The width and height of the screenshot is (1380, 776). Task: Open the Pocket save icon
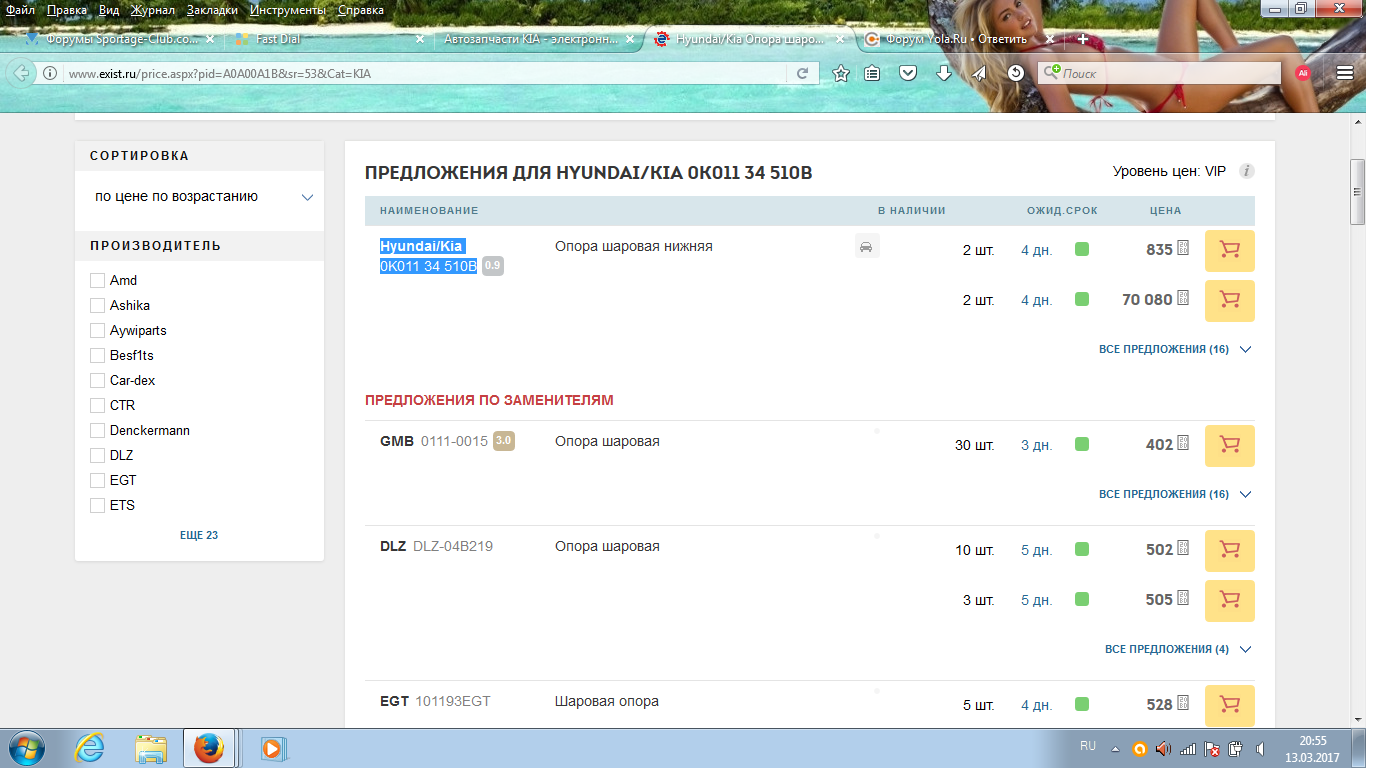908,73
